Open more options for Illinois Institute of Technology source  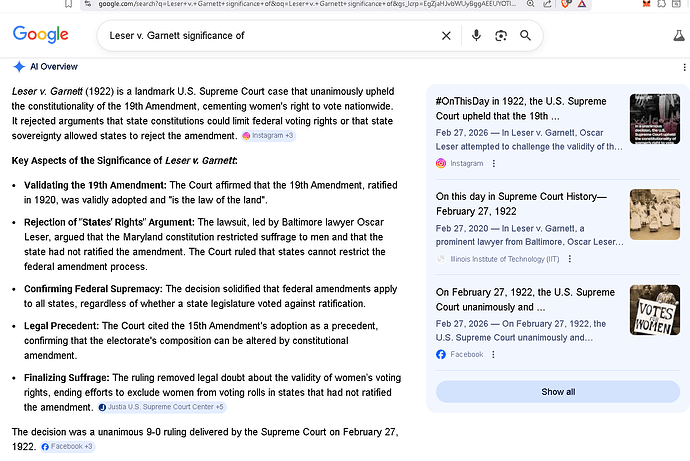coord(570,258)
